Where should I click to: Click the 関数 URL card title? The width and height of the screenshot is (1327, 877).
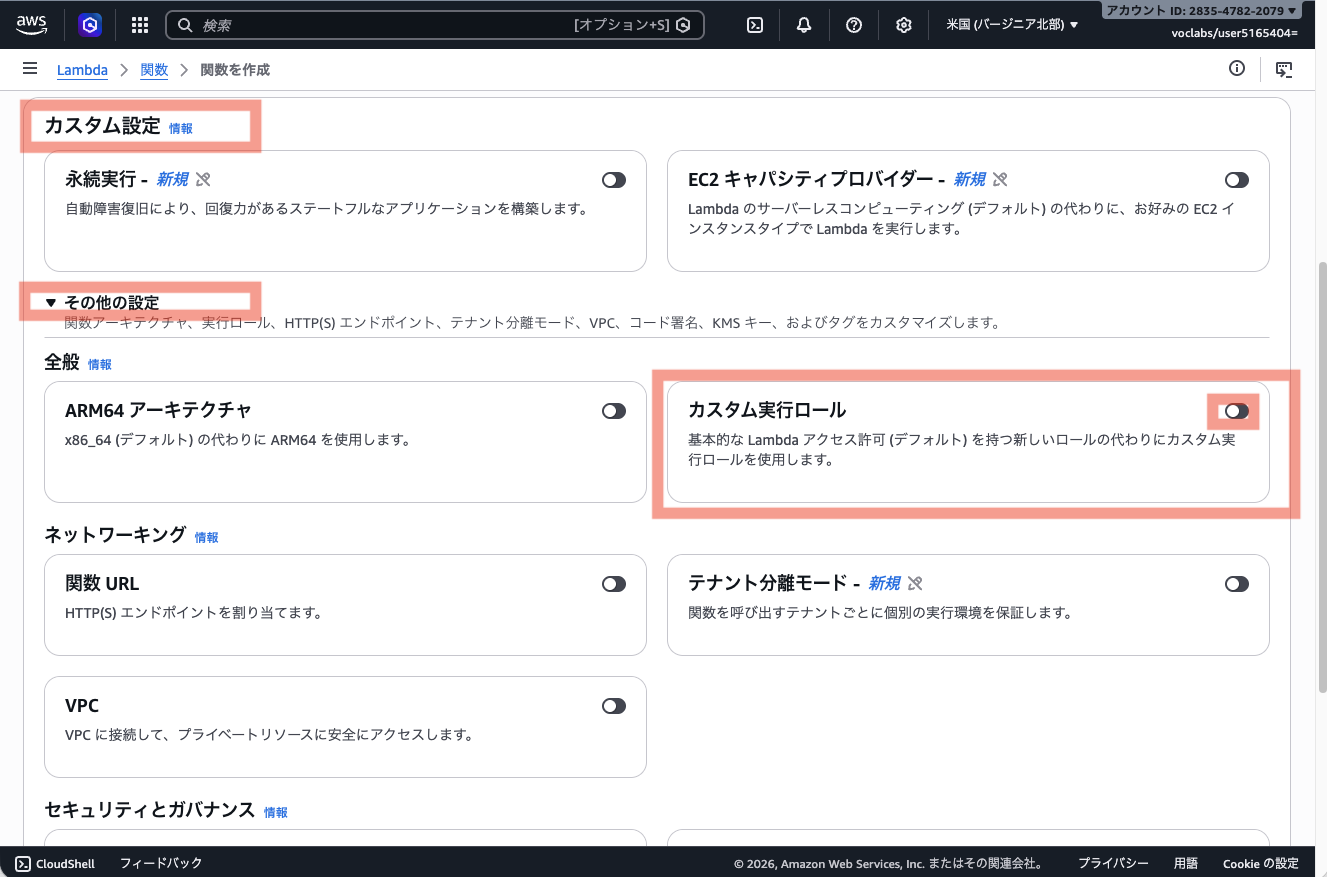click(102, 583)
